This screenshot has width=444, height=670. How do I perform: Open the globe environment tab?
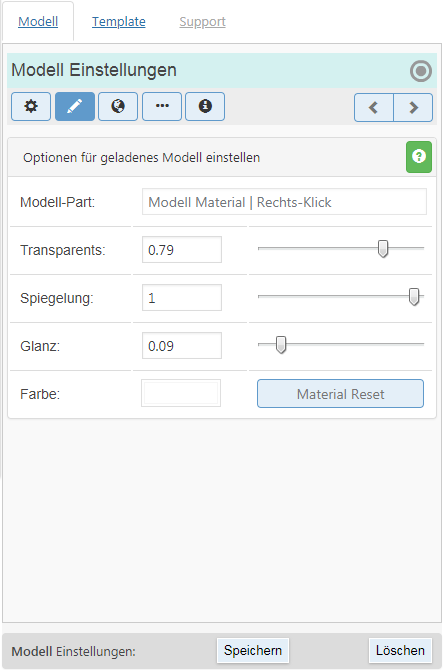pyautogui.click(x=118, y=106)
